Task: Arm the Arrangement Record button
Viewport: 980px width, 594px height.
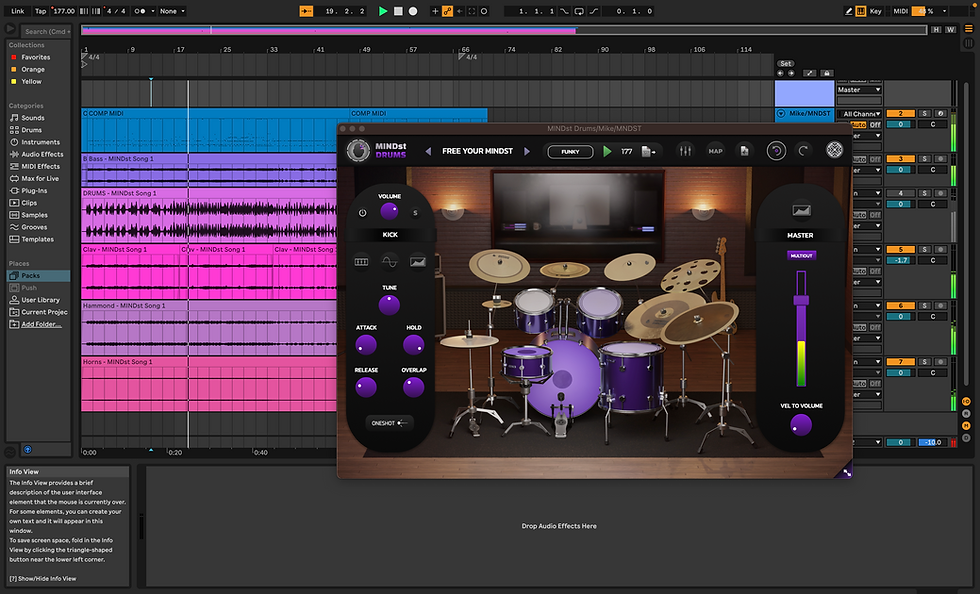Action: point(413,11)
